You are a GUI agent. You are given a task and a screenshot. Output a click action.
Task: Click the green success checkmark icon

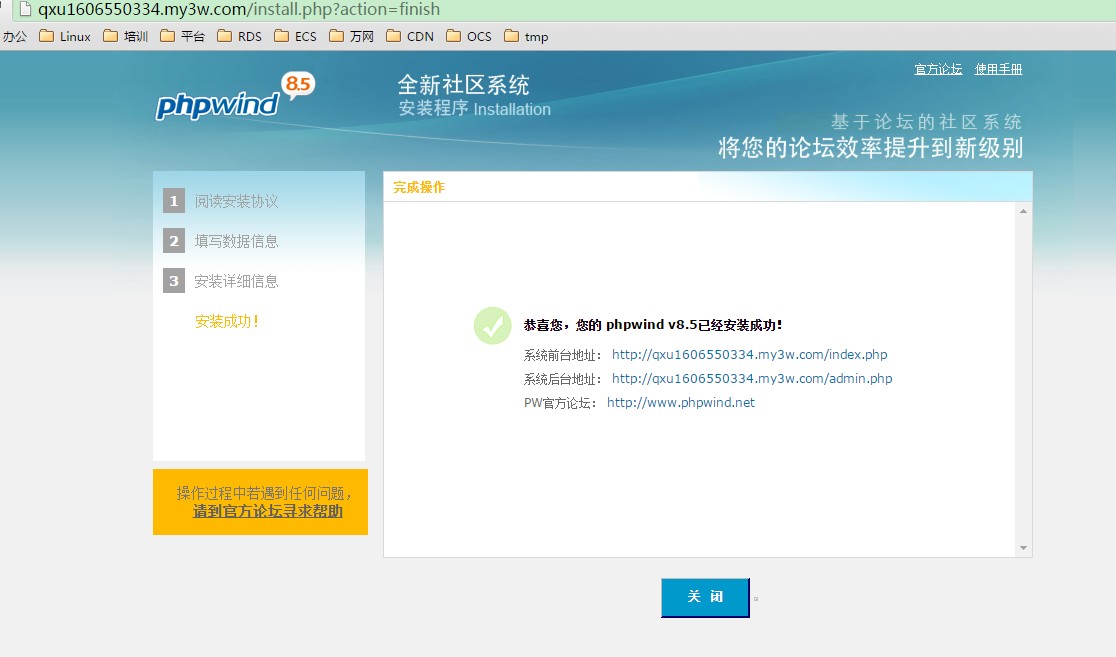click(493, 326)
